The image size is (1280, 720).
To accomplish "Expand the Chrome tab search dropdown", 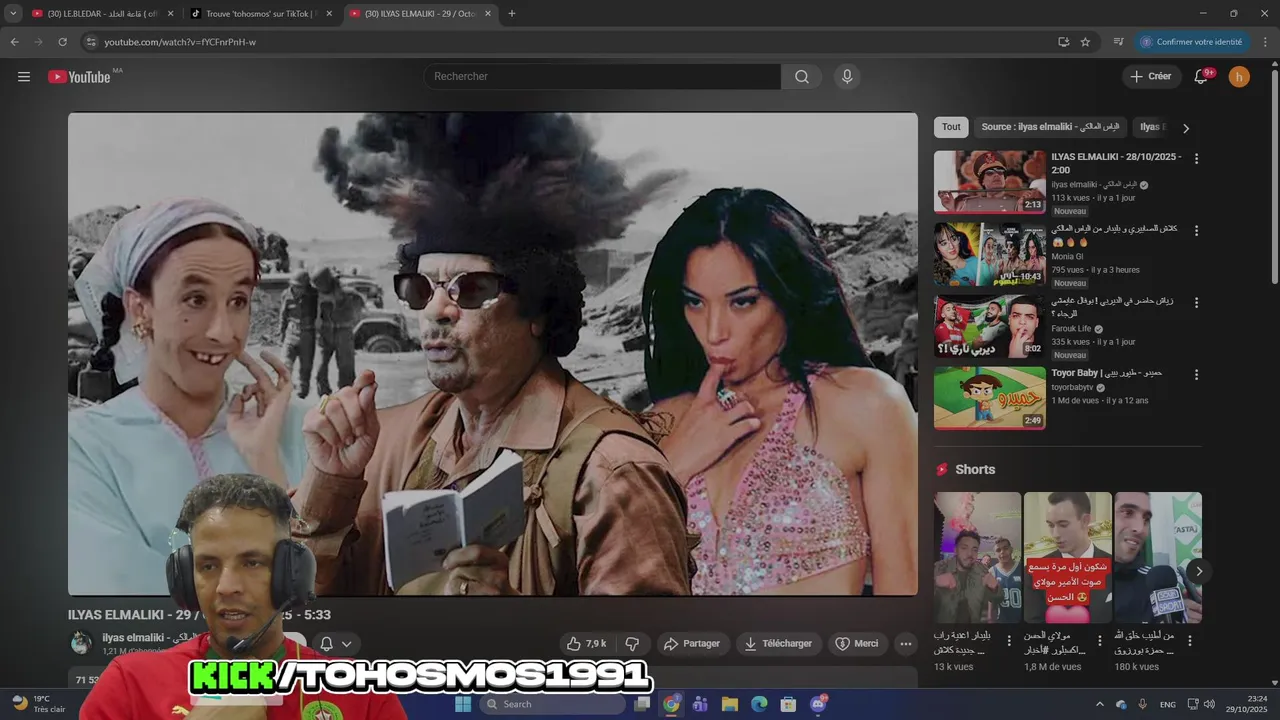I will tap(13, 14).
